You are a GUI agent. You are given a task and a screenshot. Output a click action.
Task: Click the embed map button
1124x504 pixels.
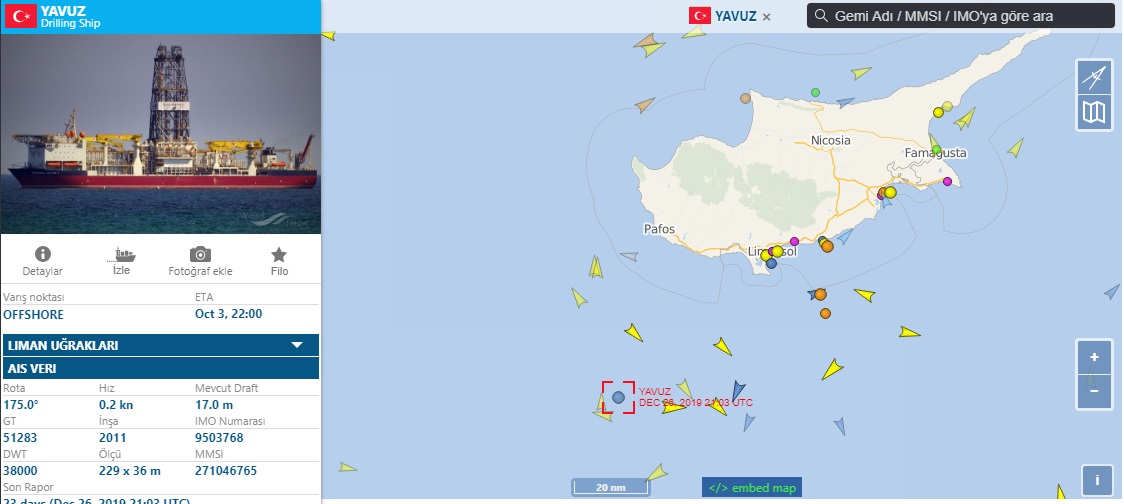tap(752, 488)
